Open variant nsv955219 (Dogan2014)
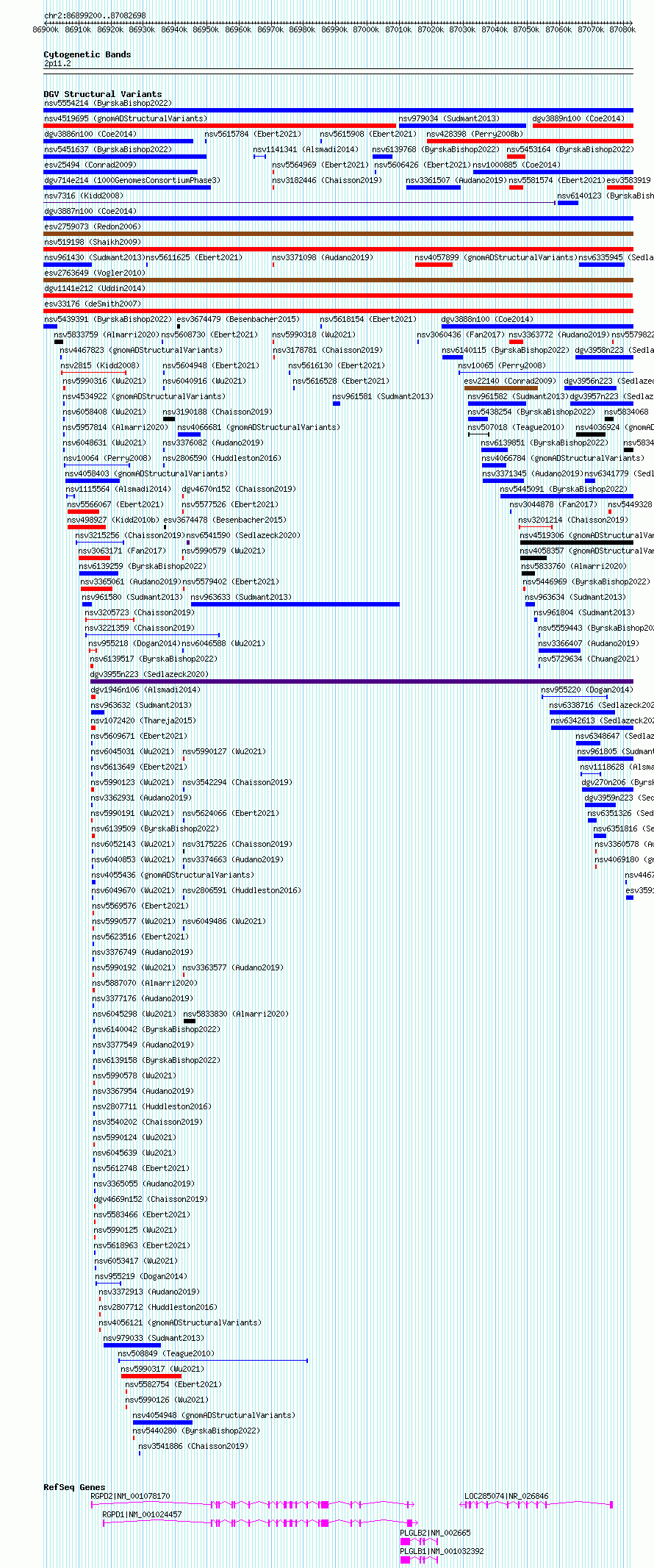The image size is (654, 1568). 108,1284
